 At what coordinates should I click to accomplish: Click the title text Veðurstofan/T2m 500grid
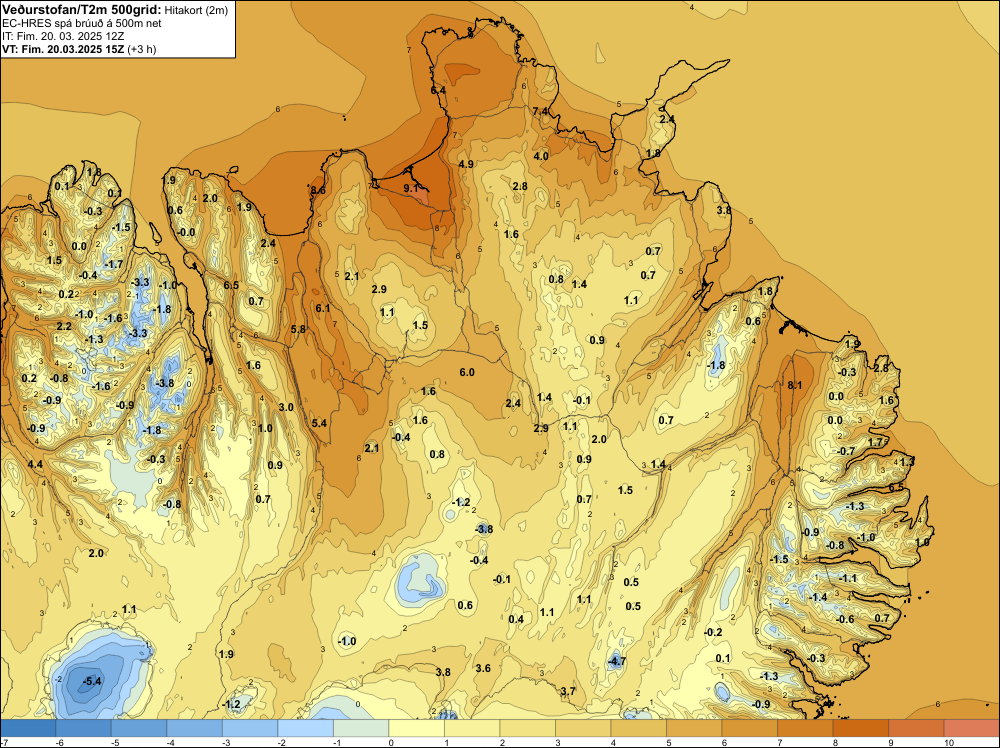[x=82, y=8]
